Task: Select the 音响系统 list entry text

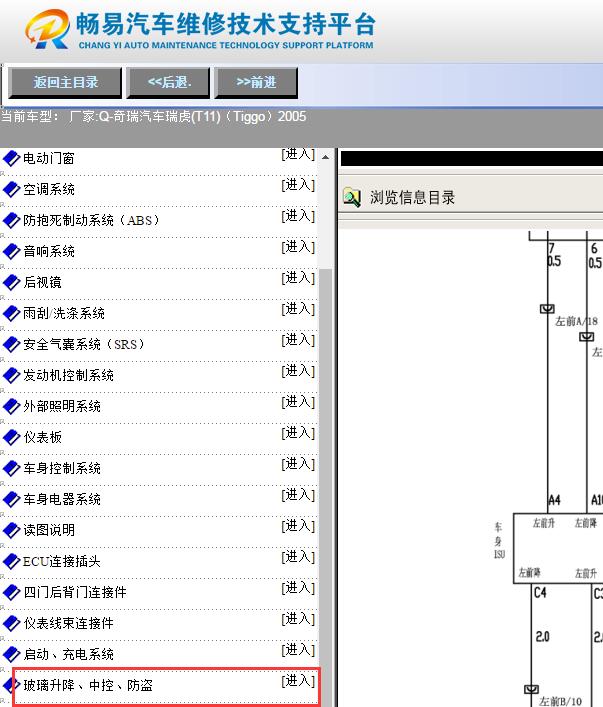Action: [x=49, y=251]
